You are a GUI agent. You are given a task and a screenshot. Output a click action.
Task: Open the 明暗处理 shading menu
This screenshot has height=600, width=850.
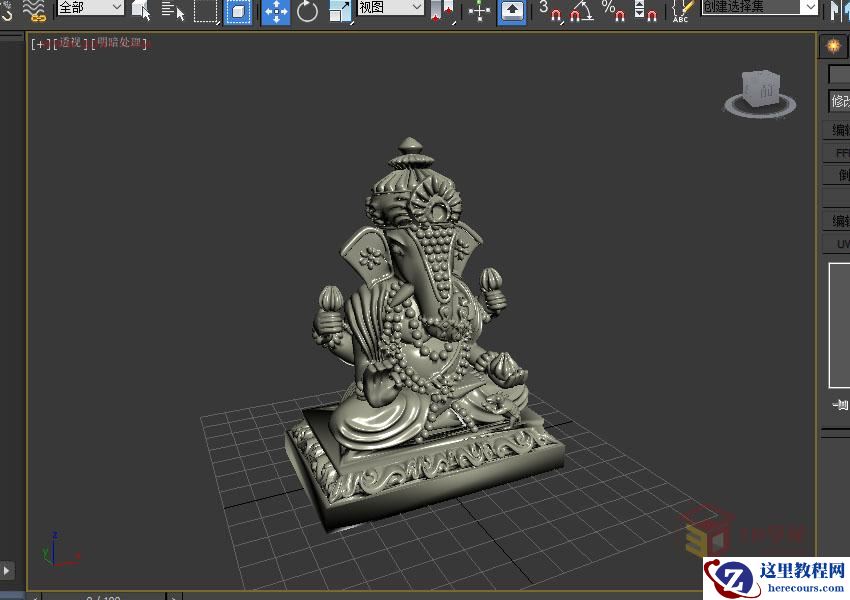(119, 43)
